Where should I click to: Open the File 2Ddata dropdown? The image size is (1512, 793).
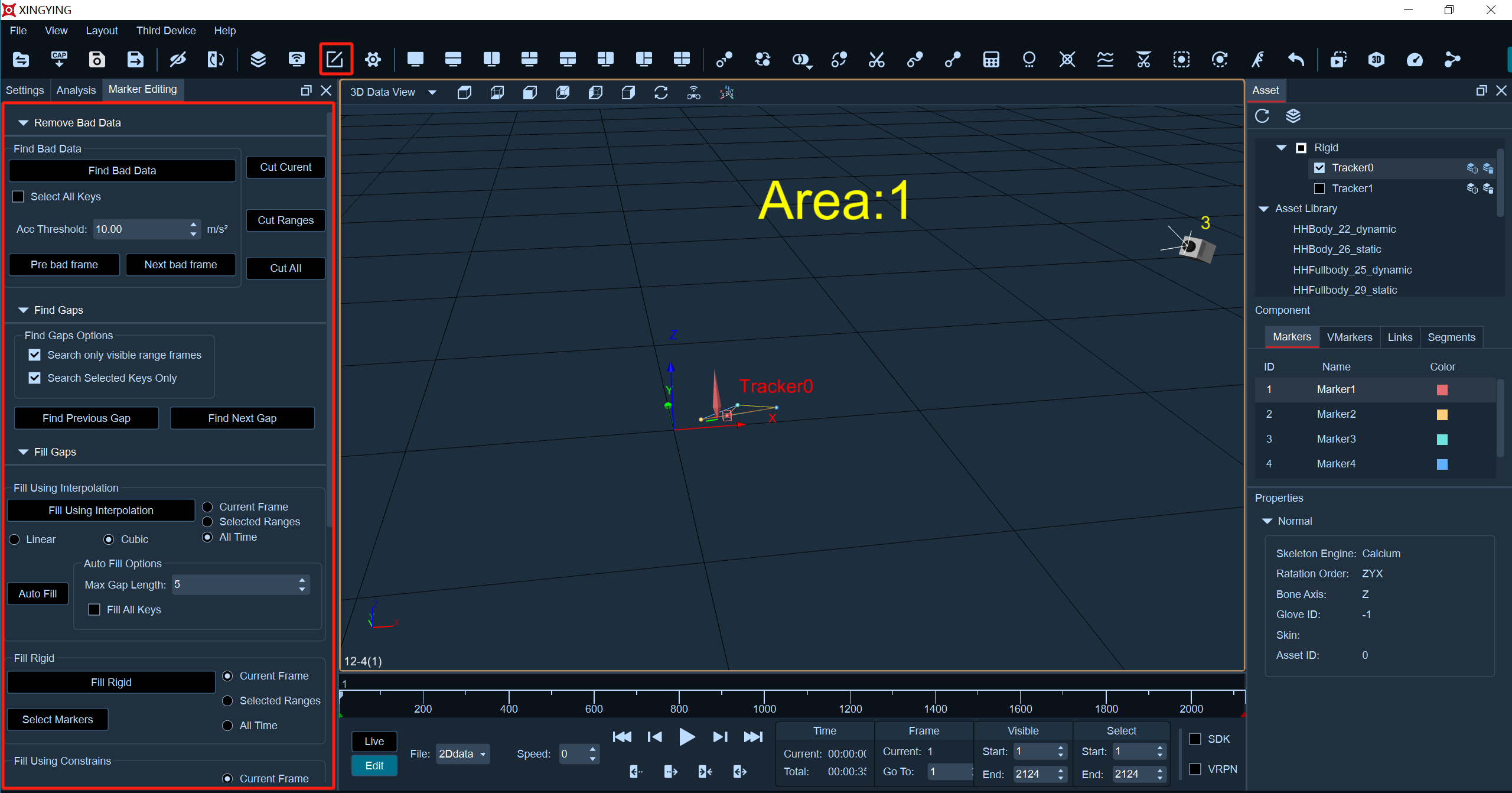(x=462, y=753)
